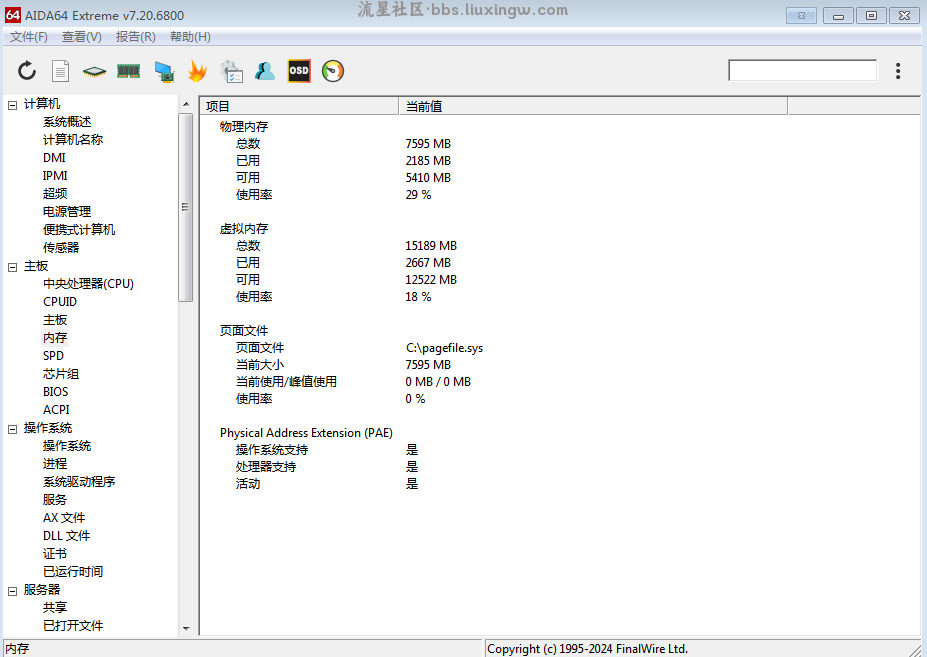Select 共享 in the tree
The width and height of the screenshot is (927, 657).
[x=54, y=607]
